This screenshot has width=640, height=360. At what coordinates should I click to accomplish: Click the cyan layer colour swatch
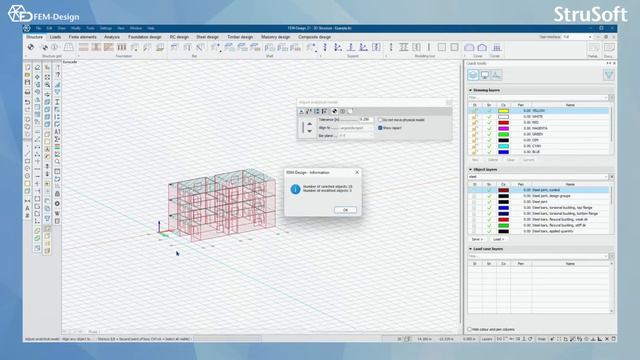coord(503,146)
